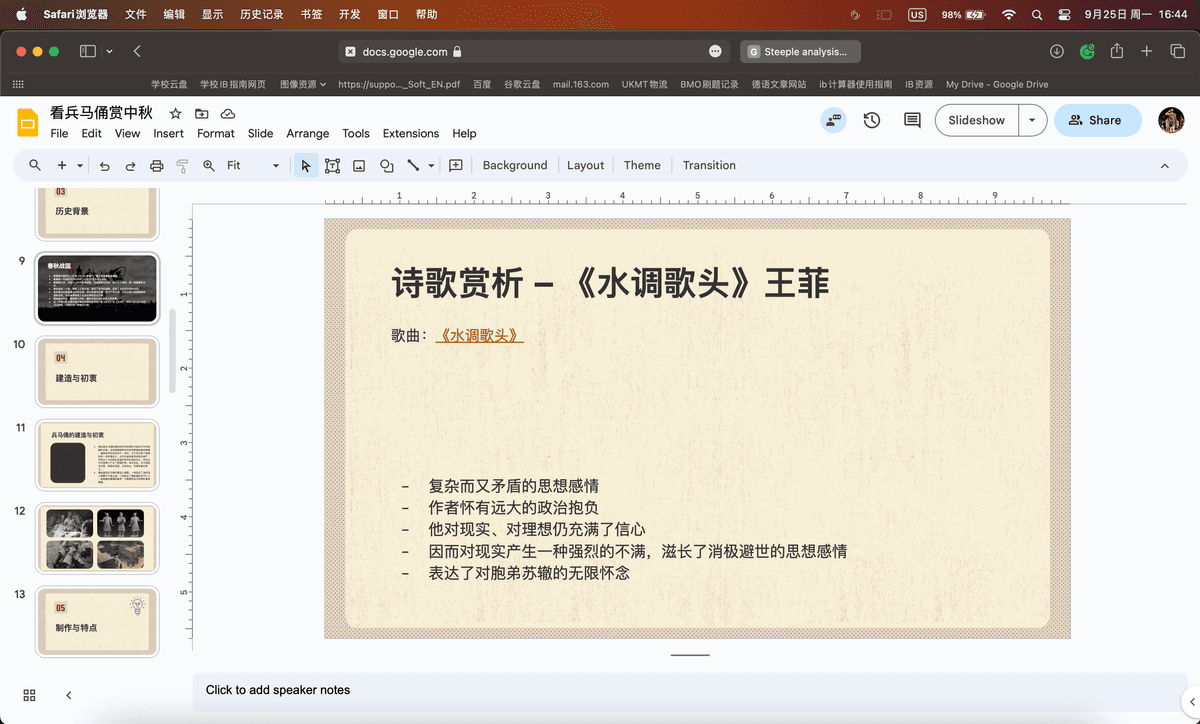
Task: Open Slideshow options dropdown arrow
Action: [x=1032, y=120]
